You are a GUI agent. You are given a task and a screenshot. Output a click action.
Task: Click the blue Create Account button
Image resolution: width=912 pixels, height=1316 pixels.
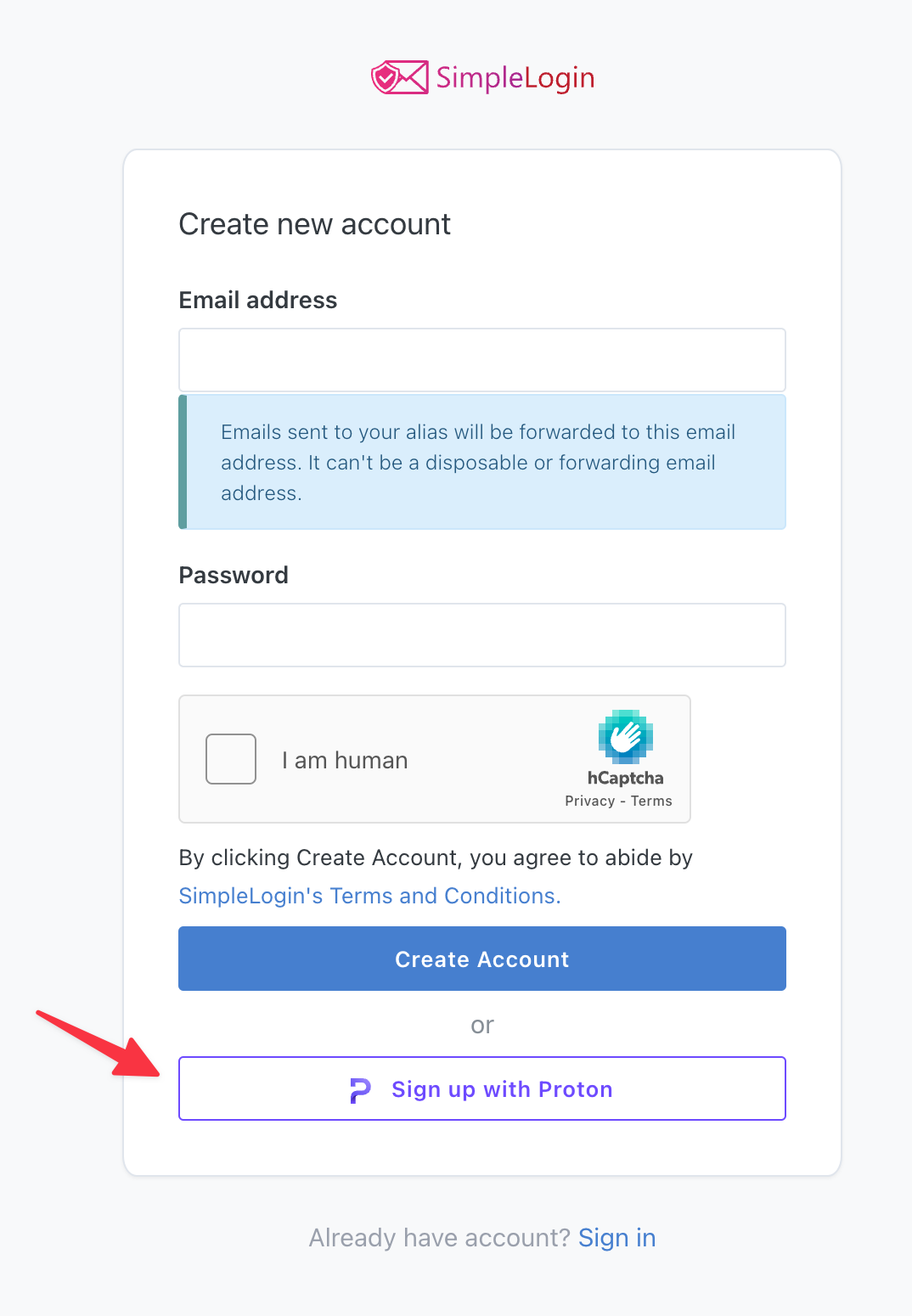tap(482, 959)
